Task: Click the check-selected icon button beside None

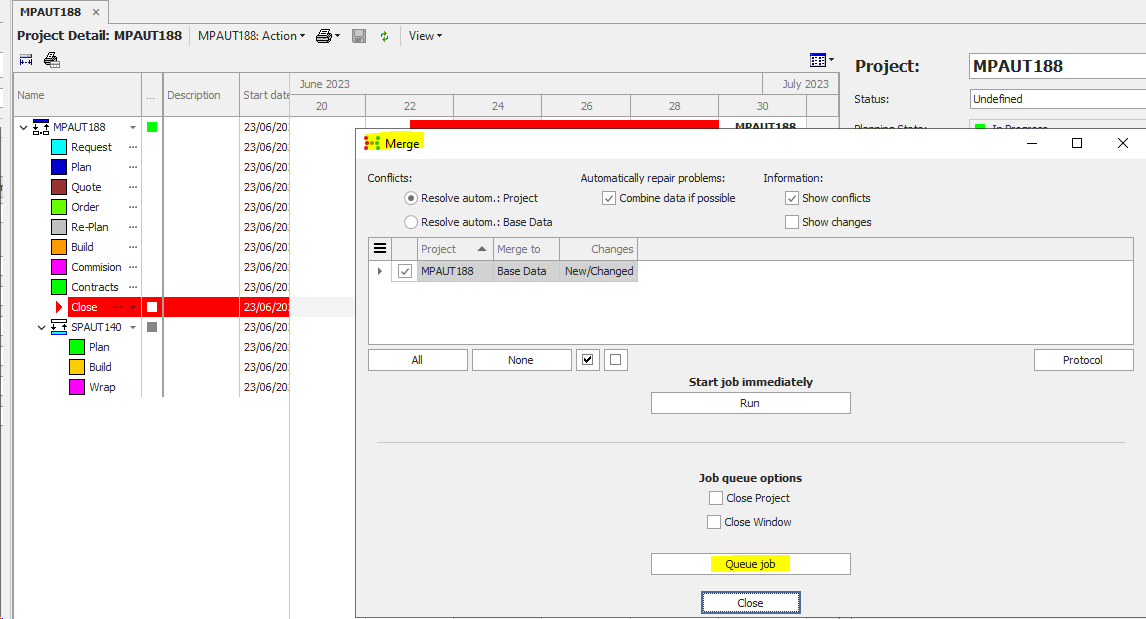Action: pos(588,360)
